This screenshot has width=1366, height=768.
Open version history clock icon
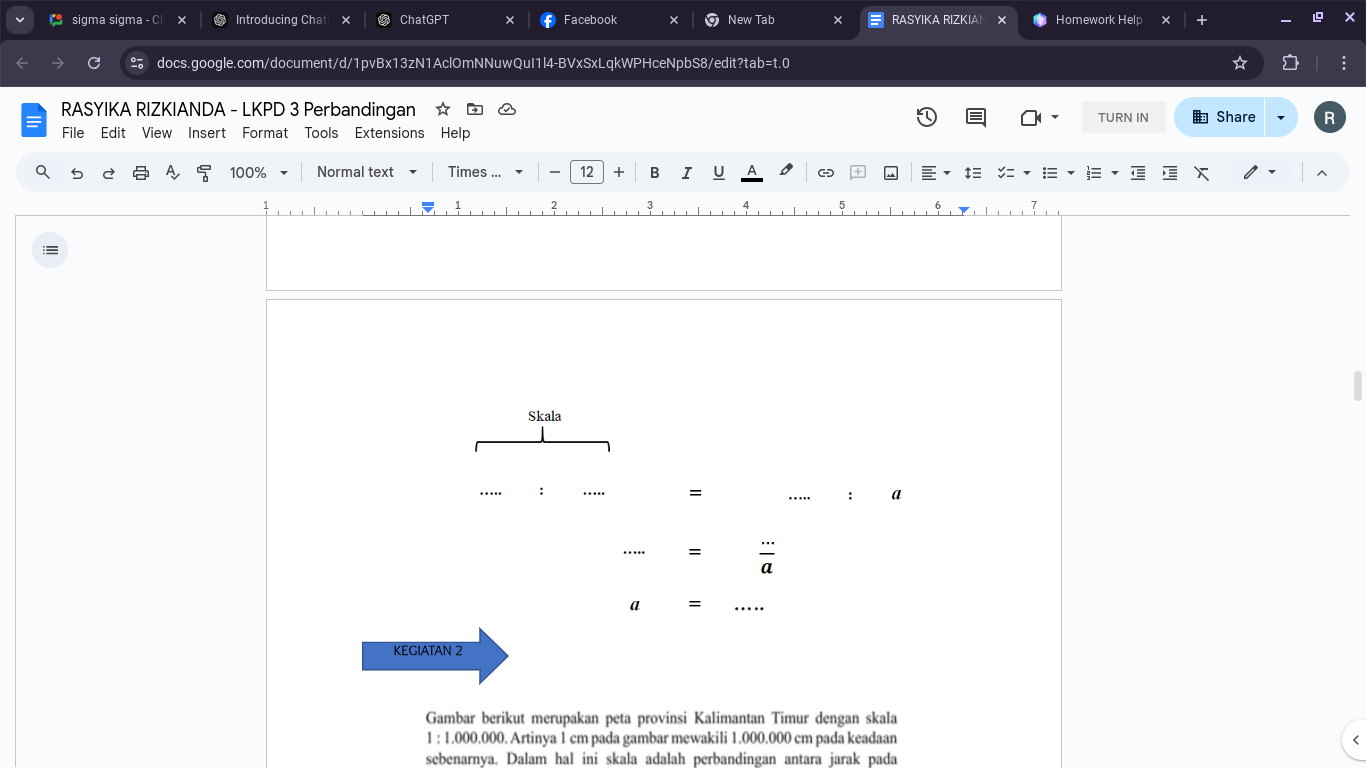927,117
